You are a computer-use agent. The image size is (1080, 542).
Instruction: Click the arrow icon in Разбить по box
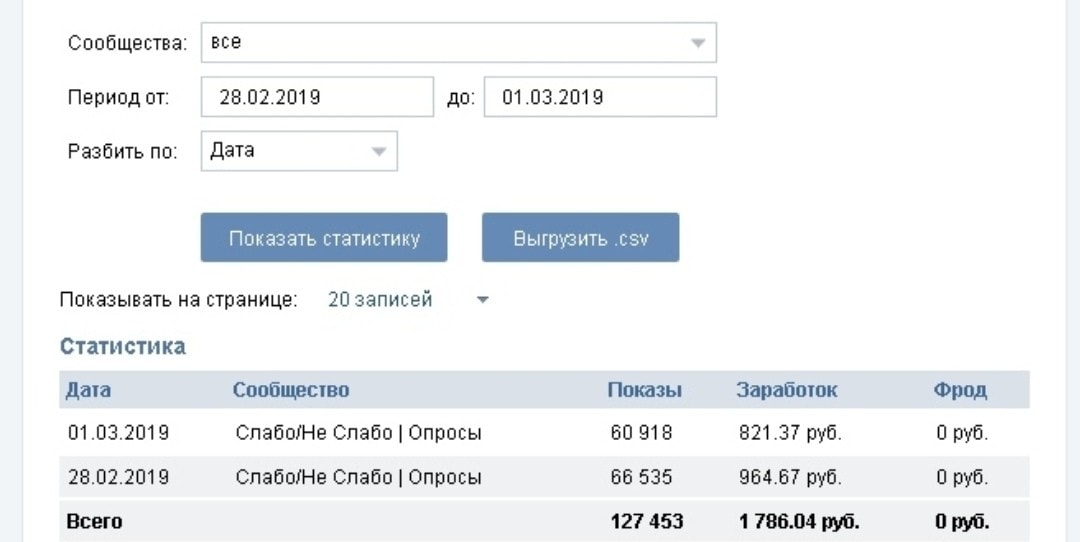379,152
